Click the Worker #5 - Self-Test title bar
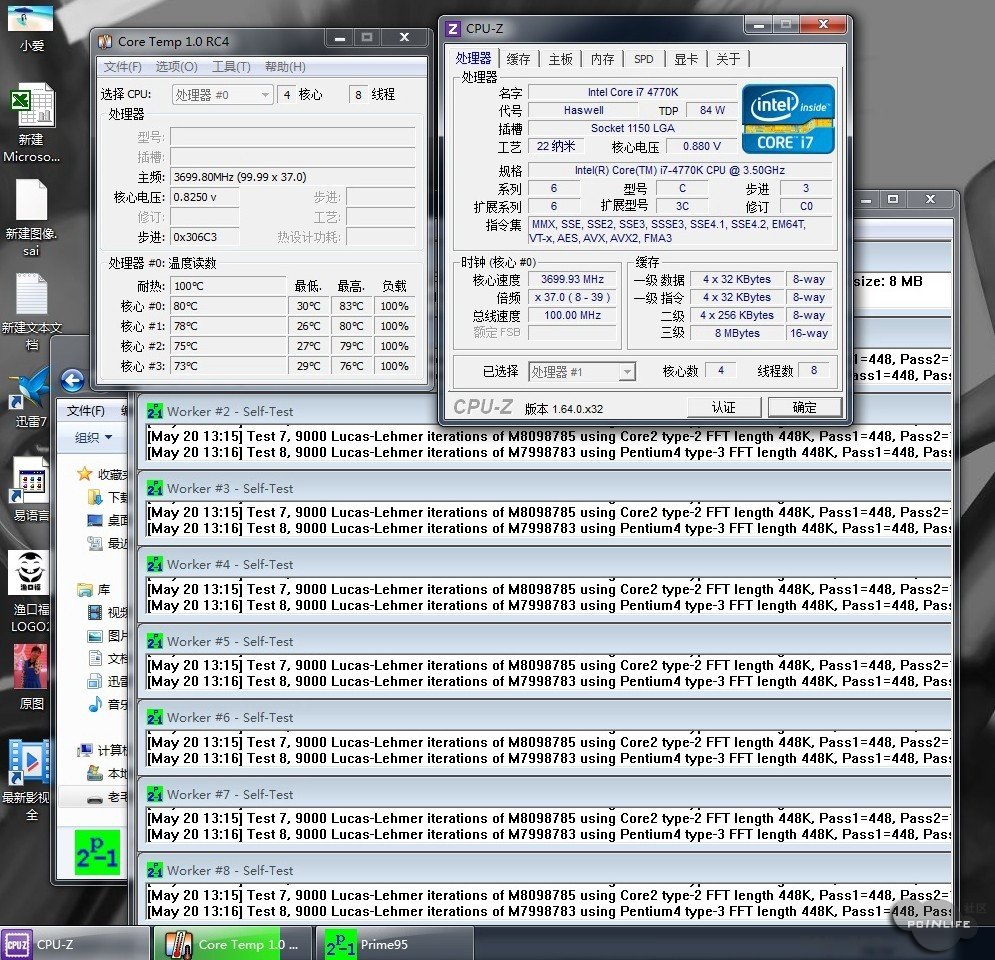The width and height of the screenshot is (995, 960). (x=545, y=641)
